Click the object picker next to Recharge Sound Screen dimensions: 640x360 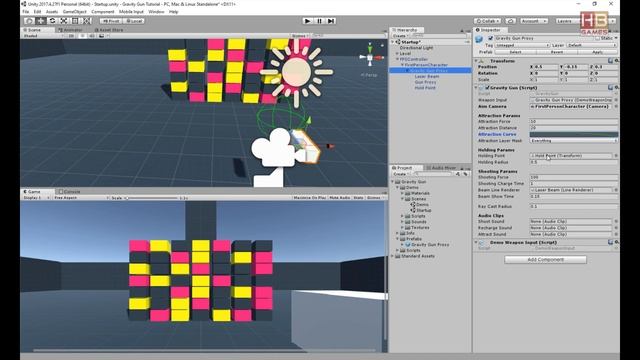coord(616,228)
